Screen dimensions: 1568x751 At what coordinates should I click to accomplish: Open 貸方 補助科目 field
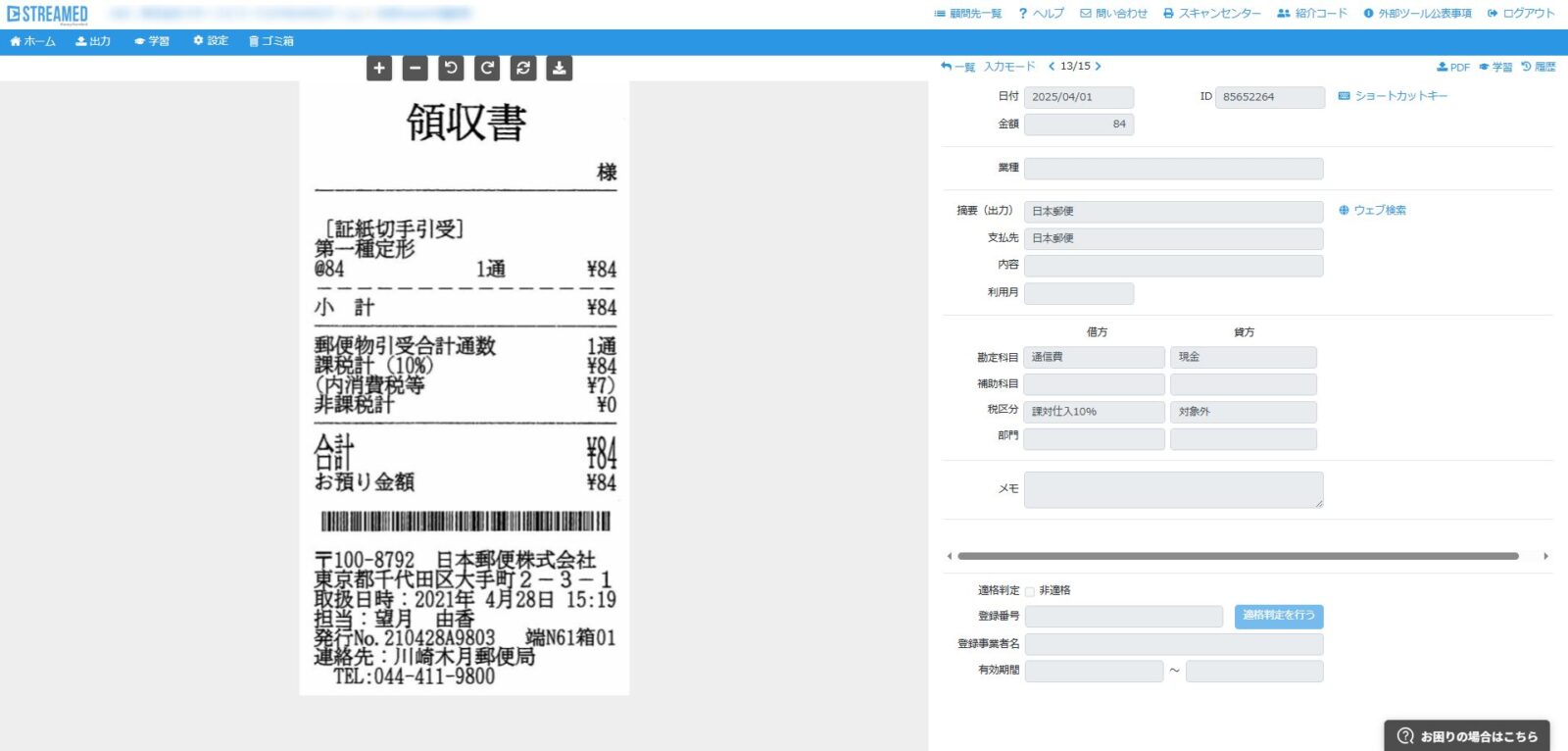point(1244,384)
